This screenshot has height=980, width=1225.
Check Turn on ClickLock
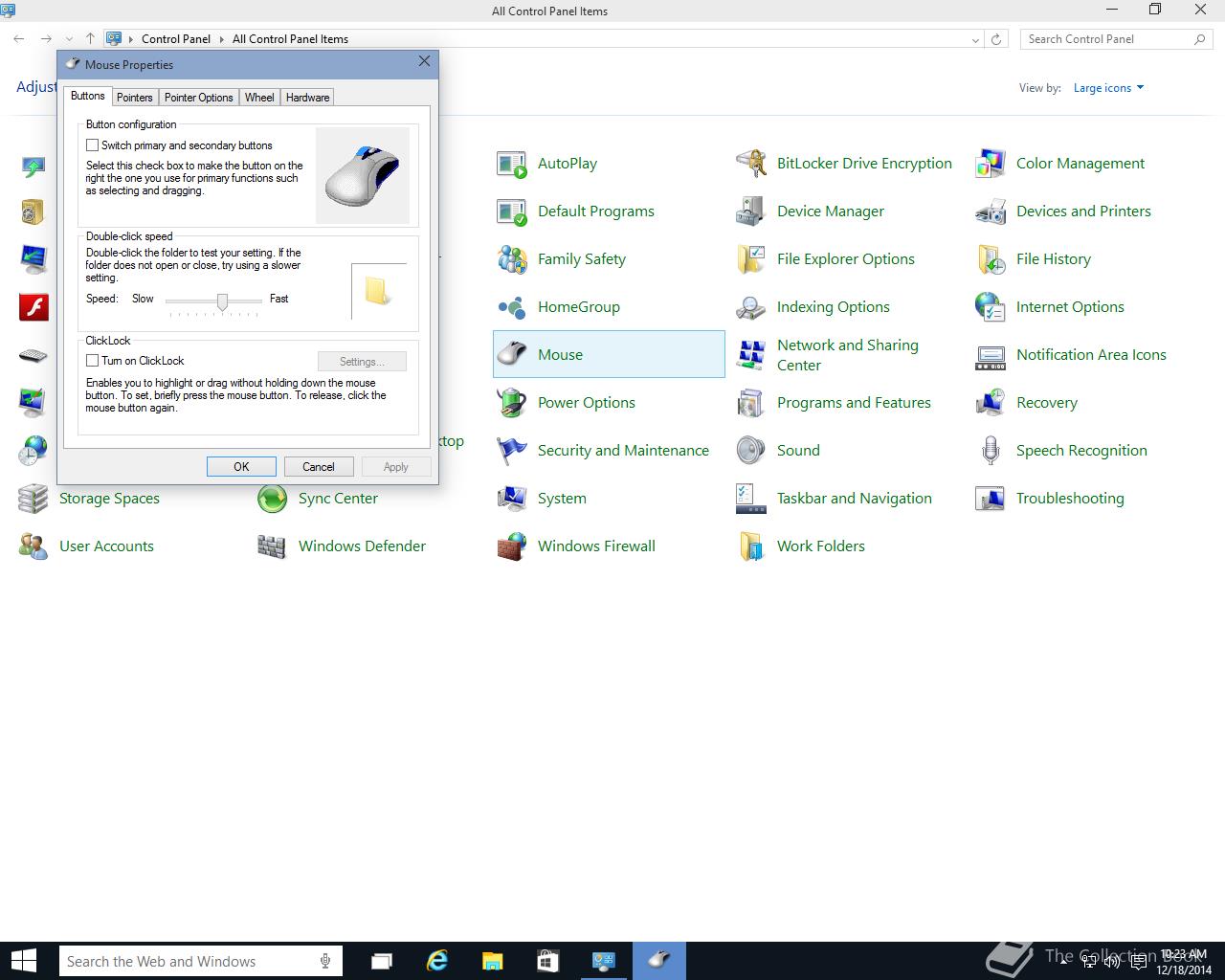[x=92, y=361]
